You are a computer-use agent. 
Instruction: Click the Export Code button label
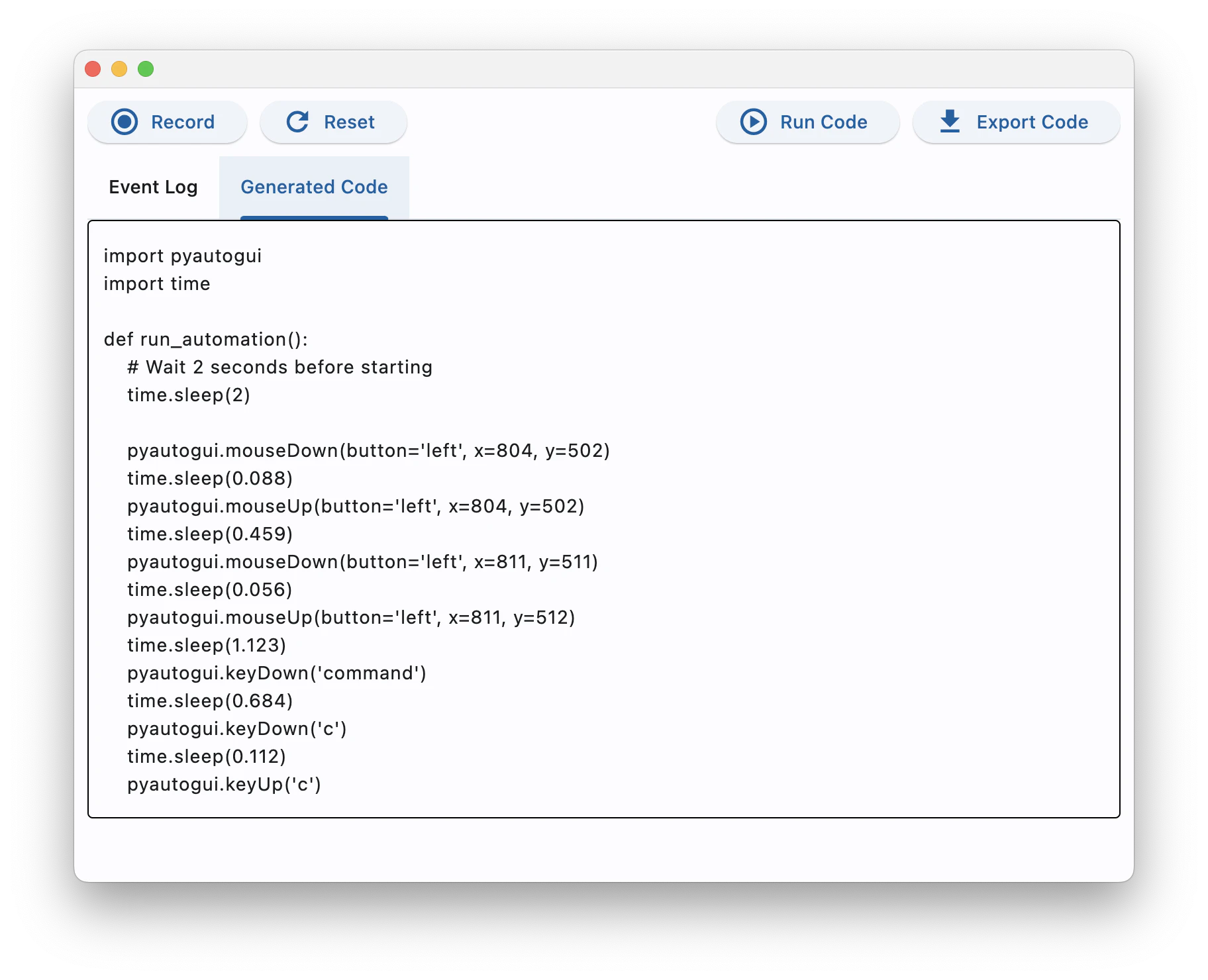pos(1032,122)
